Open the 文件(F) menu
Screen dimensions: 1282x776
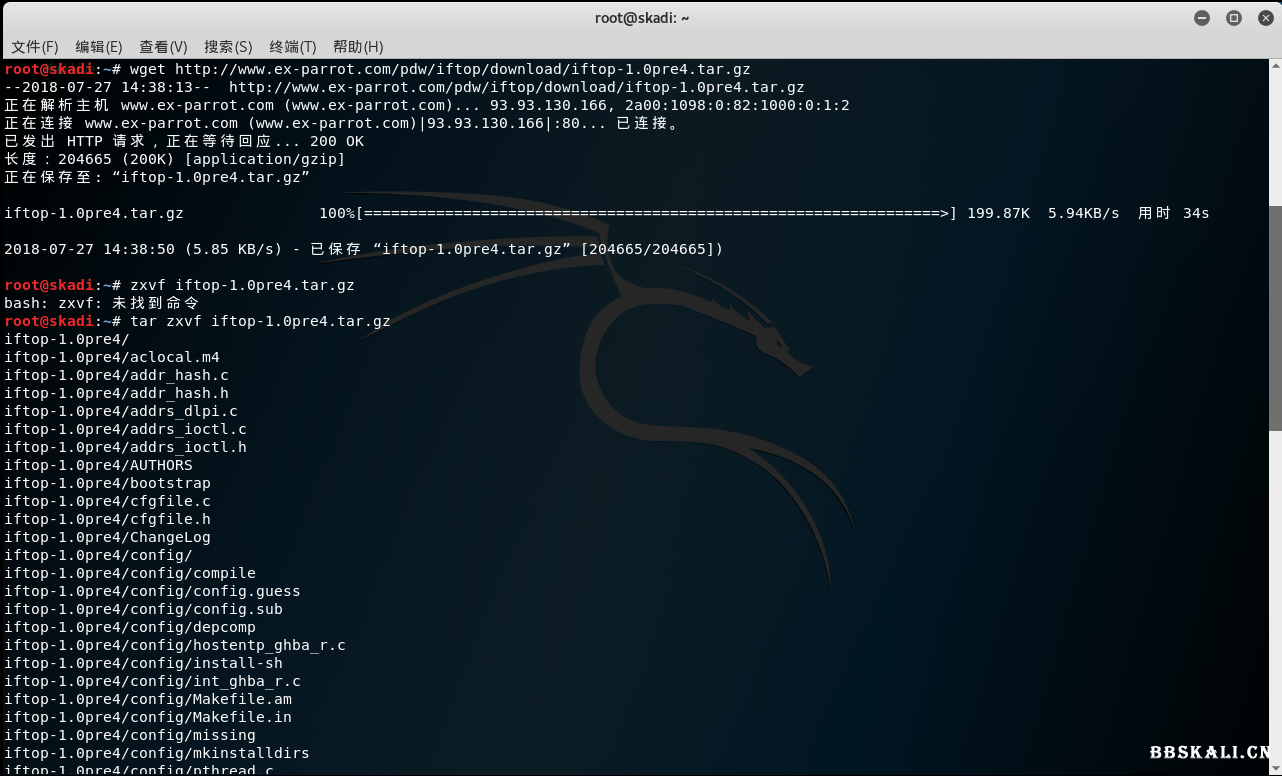click(35, 47)
